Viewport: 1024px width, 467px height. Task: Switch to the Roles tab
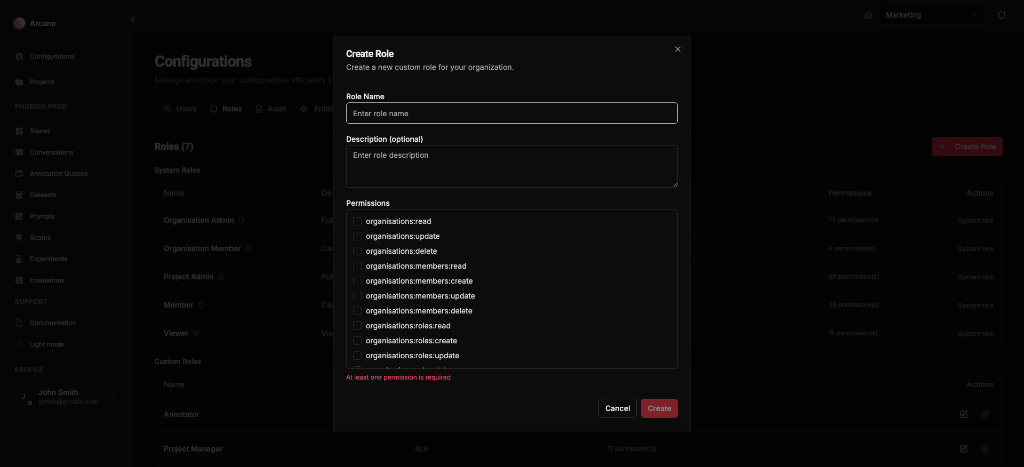tap(226, 109)
